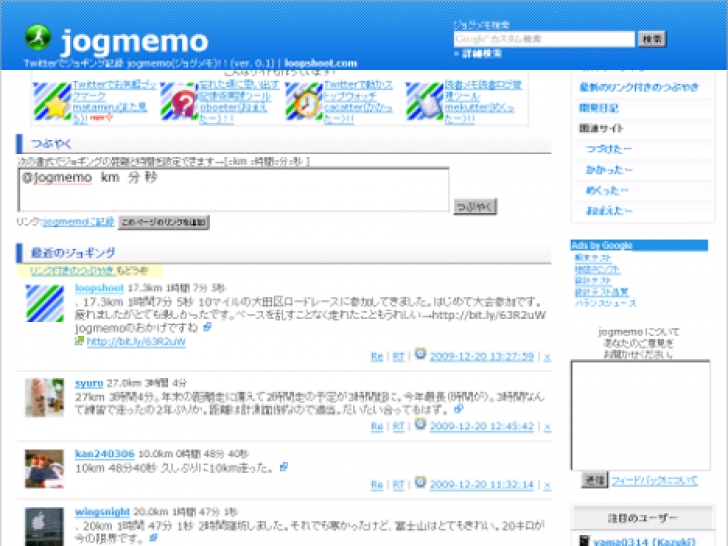Open kan240306 username link

[x=104, y=454]
